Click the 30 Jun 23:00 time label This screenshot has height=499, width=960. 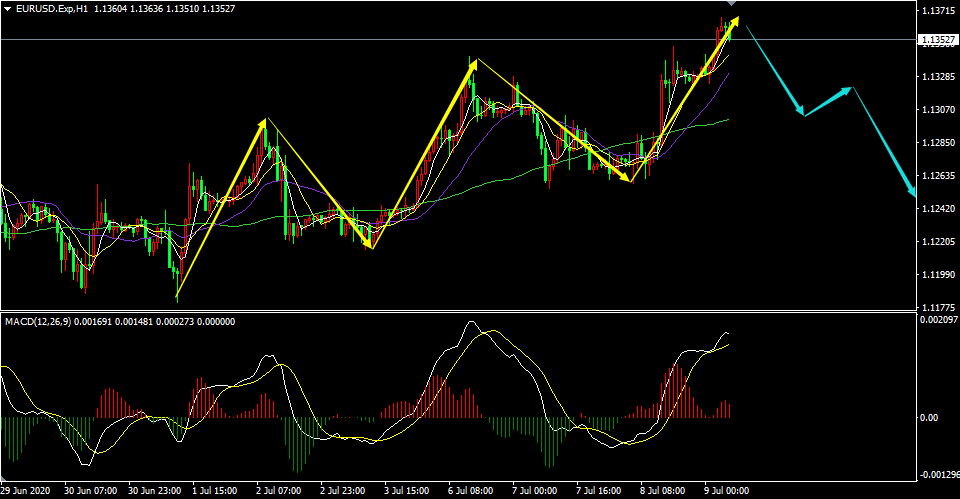click(x=154, y=490)
